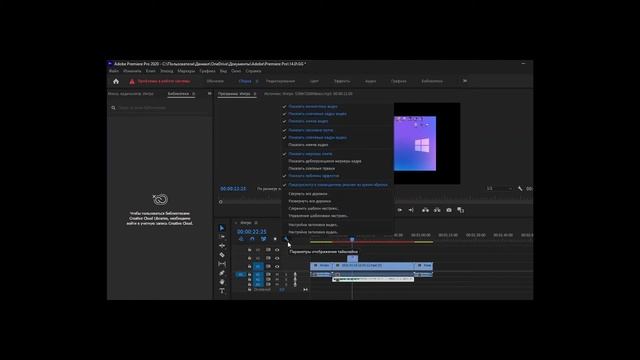This screenshot has height=360, width=640.
Task: Select the Ripple Edit tool
Action: (x=222, y=246)
